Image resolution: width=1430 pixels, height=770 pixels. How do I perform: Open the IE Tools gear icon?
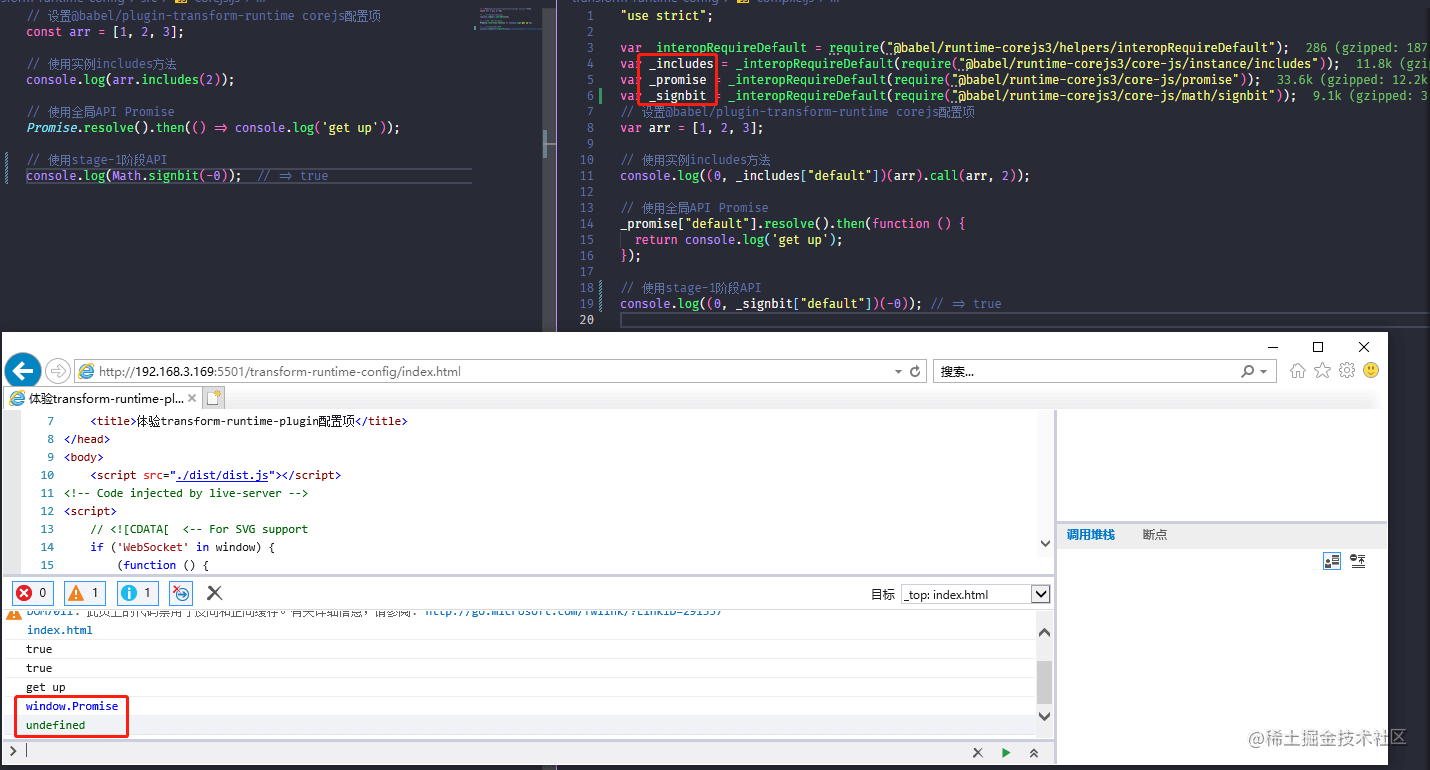(1347, 370)
